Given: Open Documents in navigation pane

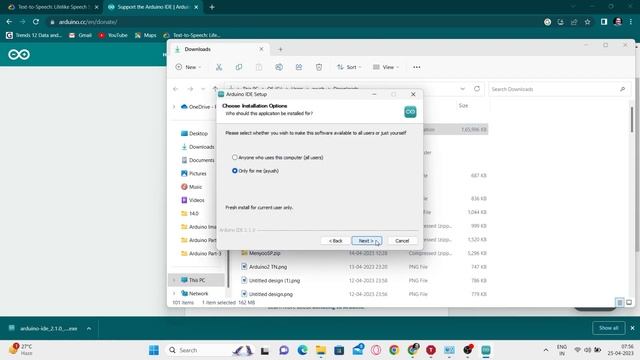Looking at the screenshot, I should 198,160.
